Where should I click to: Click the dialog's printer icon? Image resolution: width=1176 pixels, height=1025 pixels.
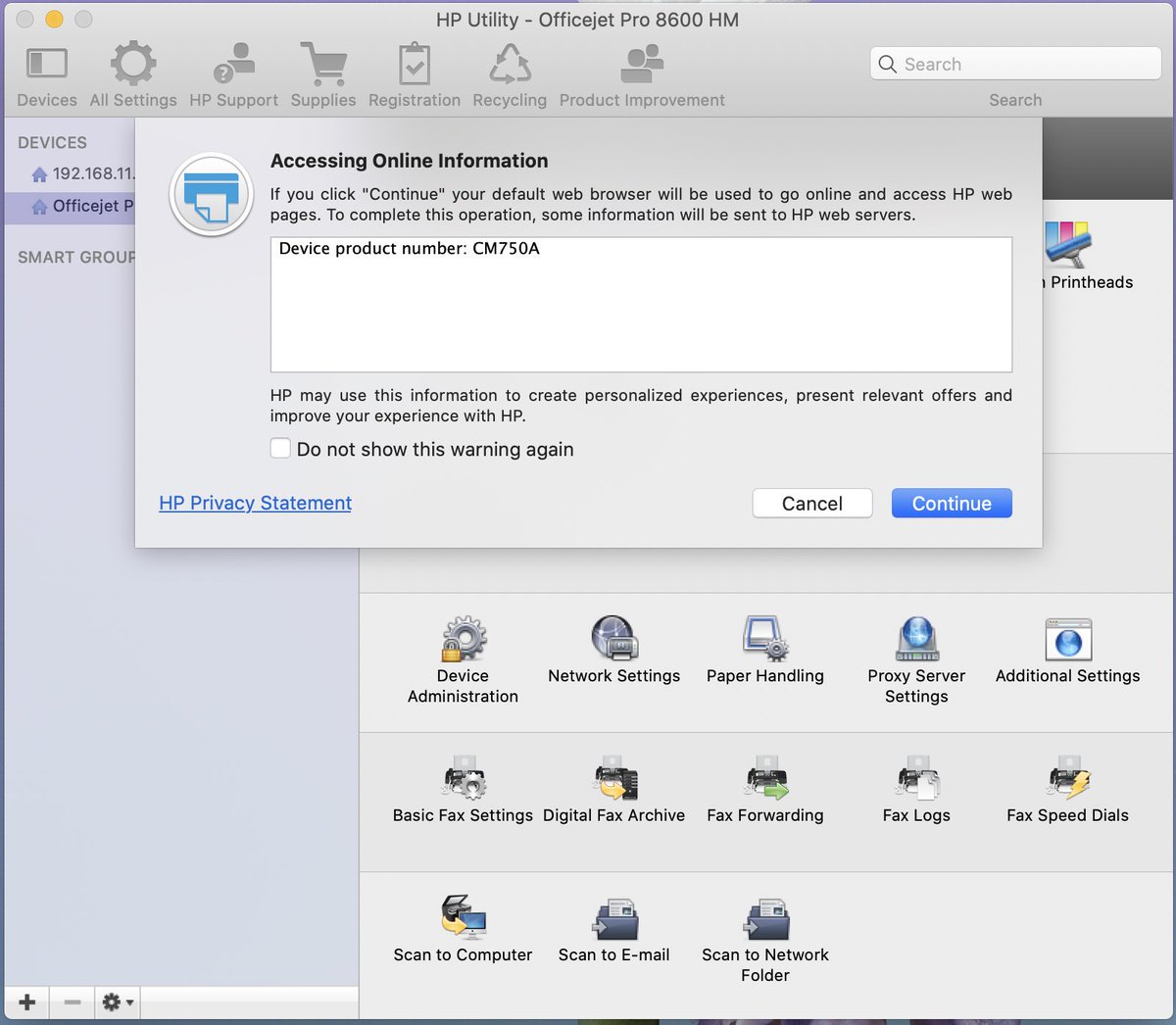[212, 195]
